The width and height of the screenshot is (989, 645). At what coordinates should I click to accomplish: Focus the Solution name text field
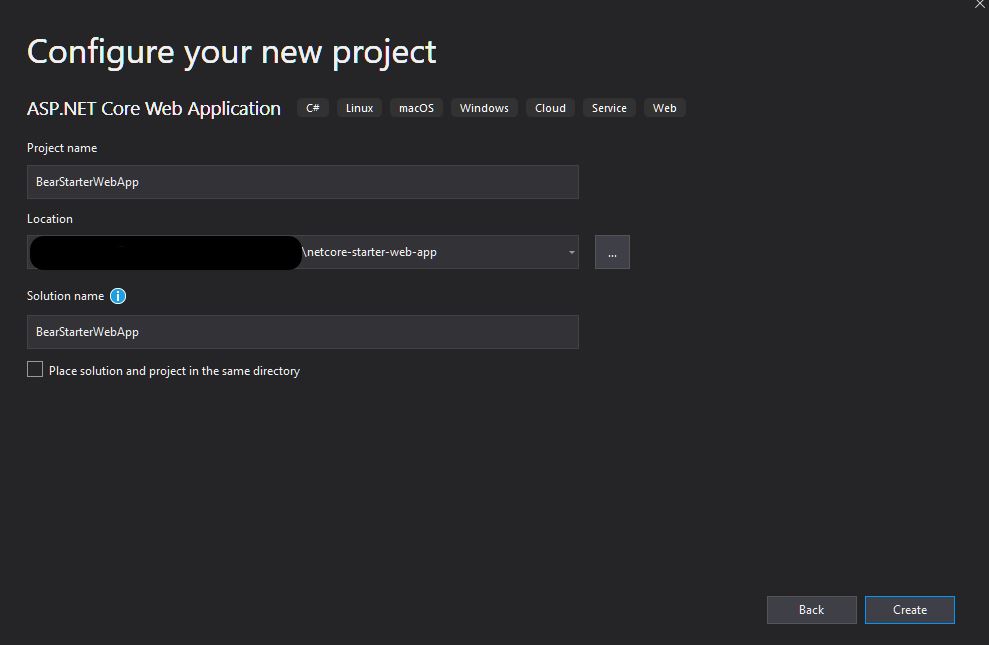click(x=302, y=332)
